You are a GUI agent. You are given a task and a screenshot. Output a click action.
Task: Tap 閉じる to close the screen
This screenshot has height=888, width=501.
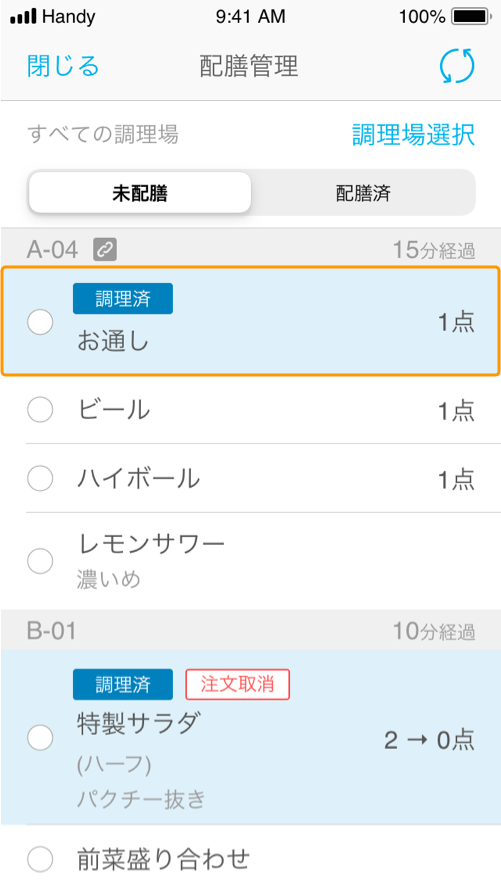[63, 66]
